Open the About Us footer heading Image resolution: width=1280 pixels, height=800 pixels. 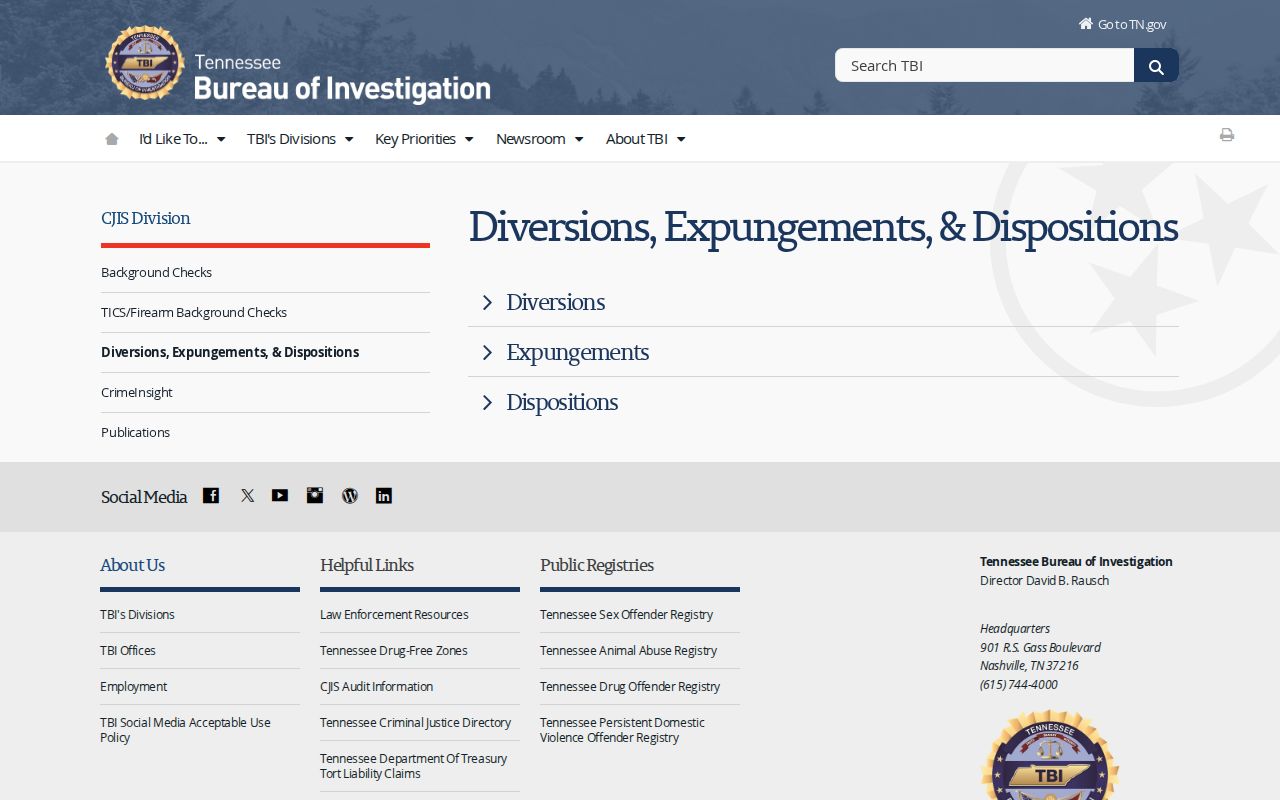pos(132,565)
